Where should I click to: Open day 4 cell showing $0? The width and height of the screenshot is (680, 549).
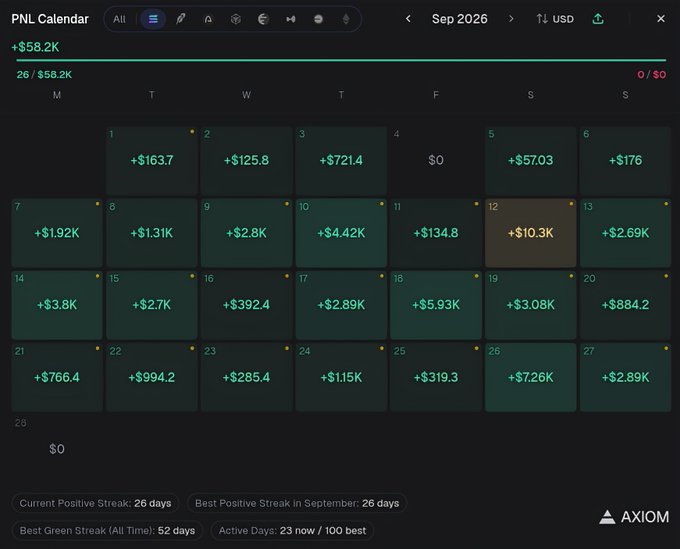tap(436, 160)
